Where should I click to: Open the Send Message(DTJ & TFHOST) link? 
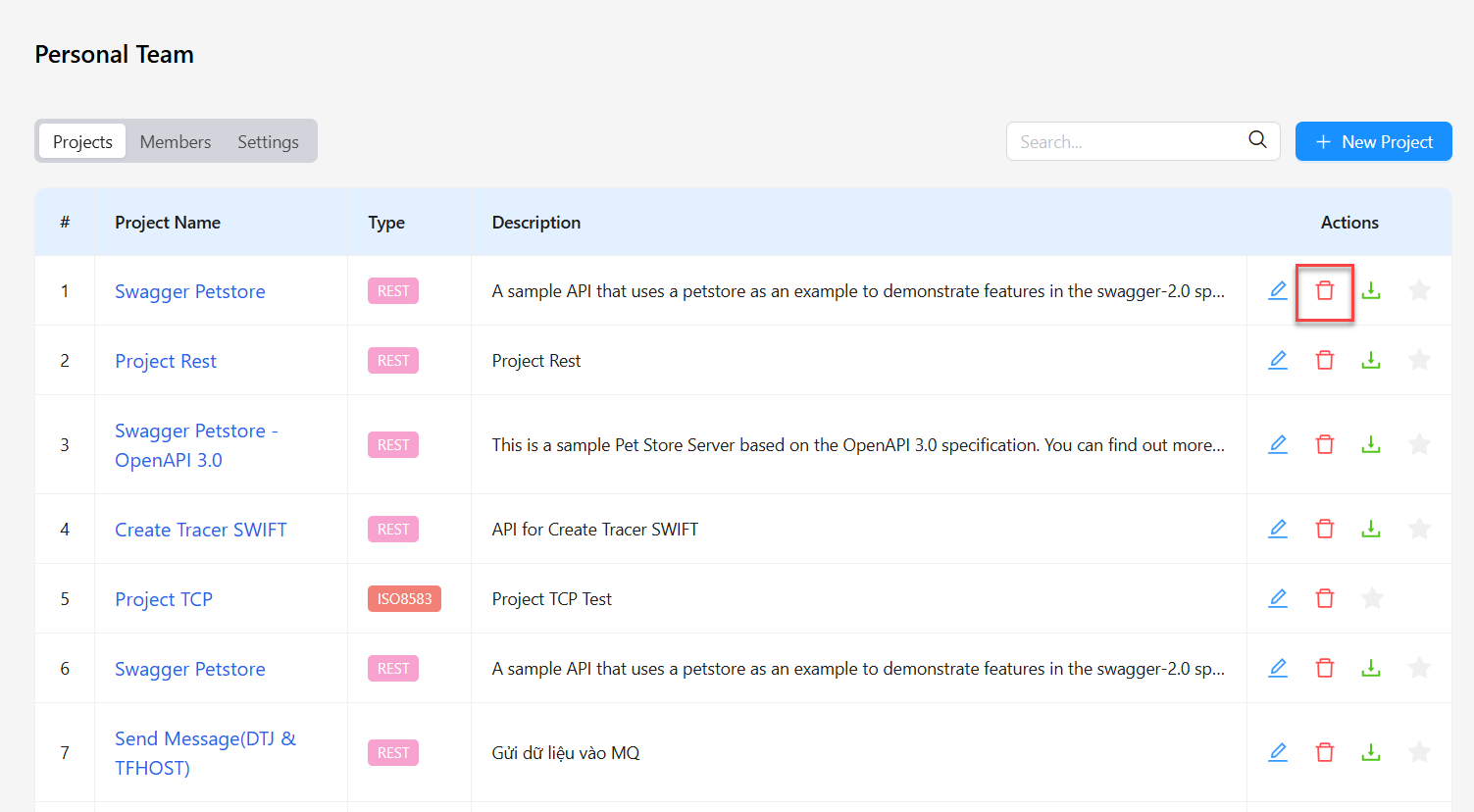point(205,753)
